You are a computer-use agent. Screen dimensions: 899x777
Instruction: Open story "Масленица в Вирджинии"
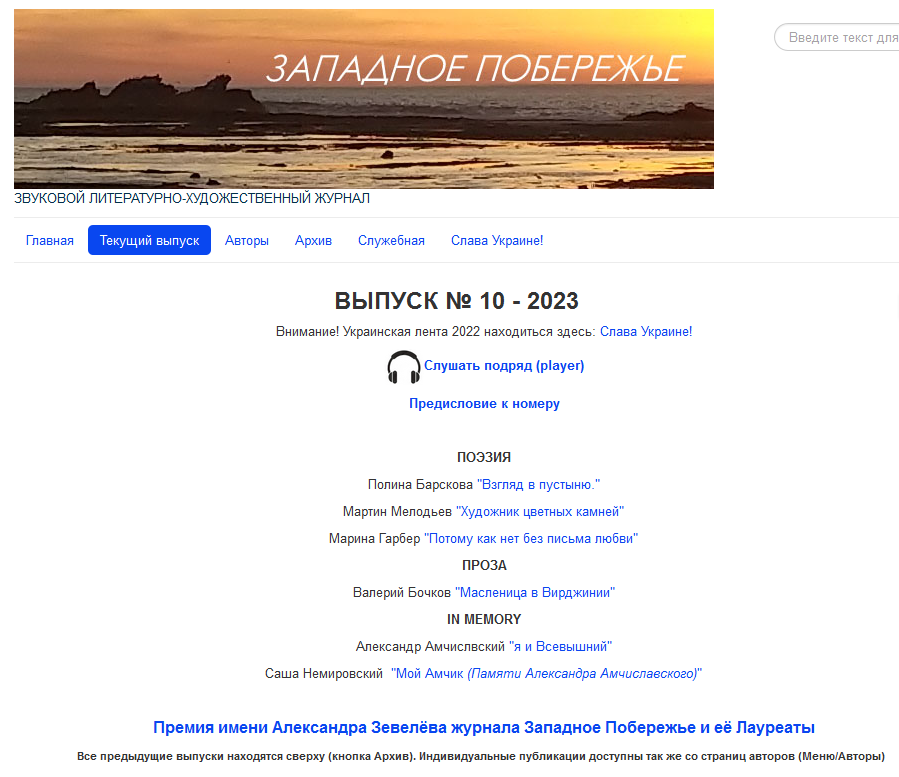point(535,592)
